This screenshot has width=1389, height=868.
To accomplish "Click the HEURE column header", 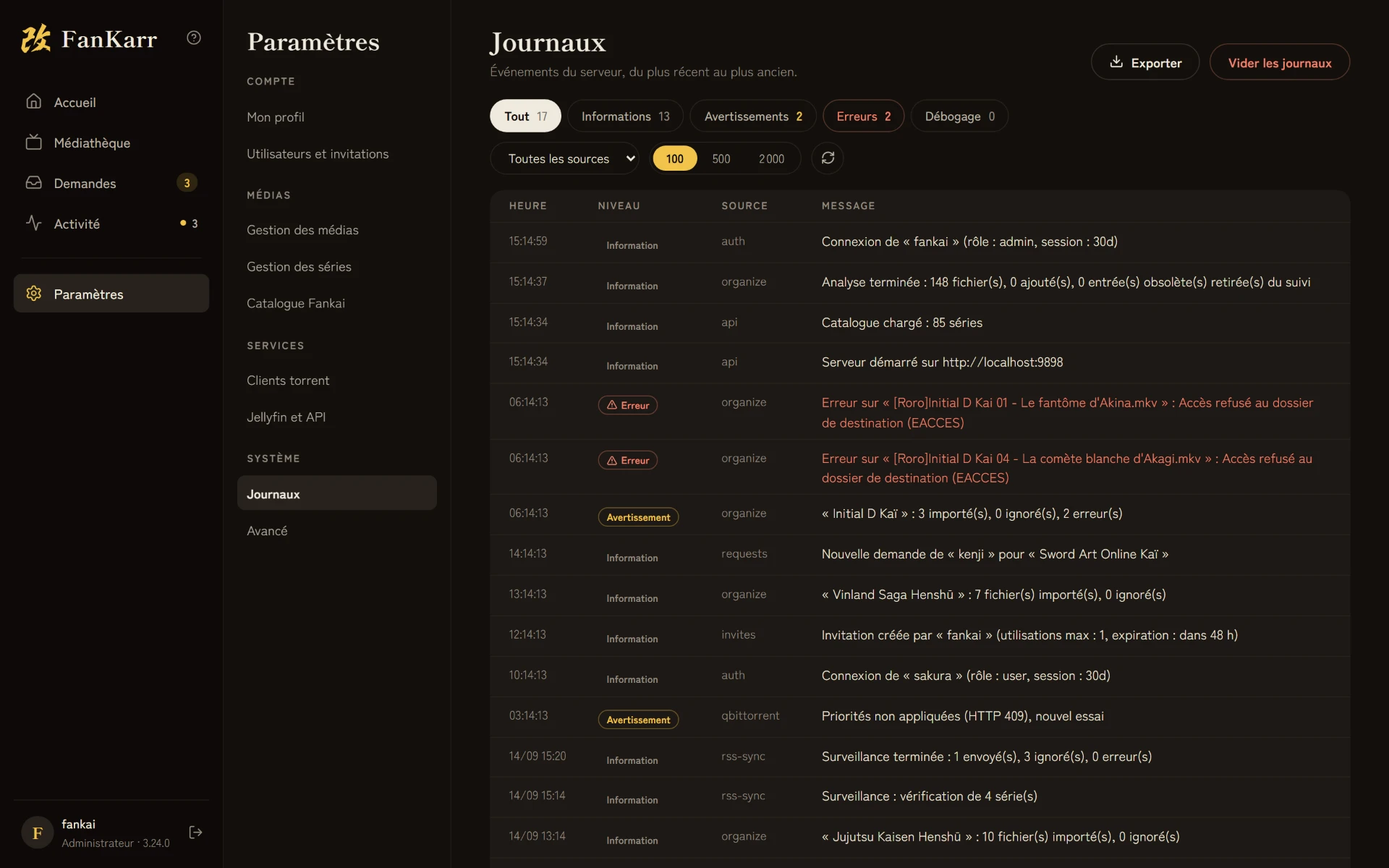I will pos(527,205).
